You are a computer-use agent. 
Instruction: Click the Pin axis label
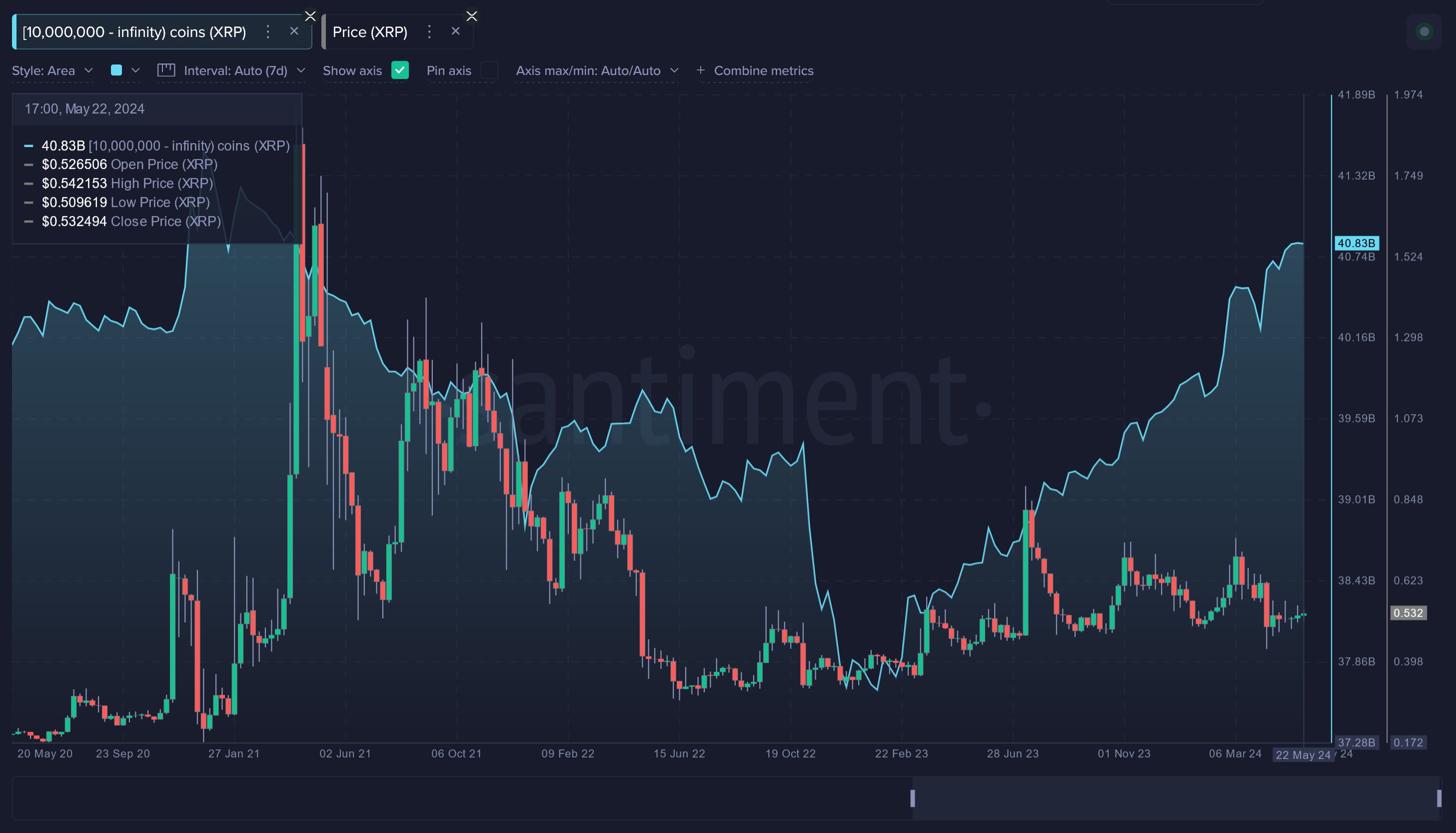pos(449,70)
